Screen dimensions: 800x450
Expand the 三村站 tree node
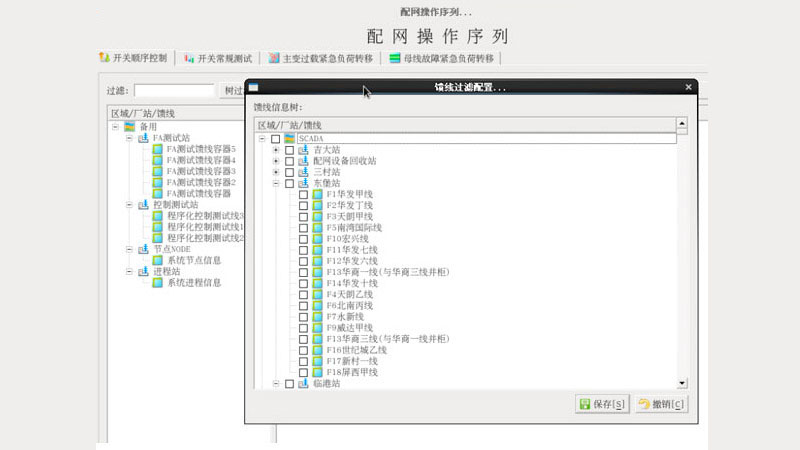coord(276,172)
